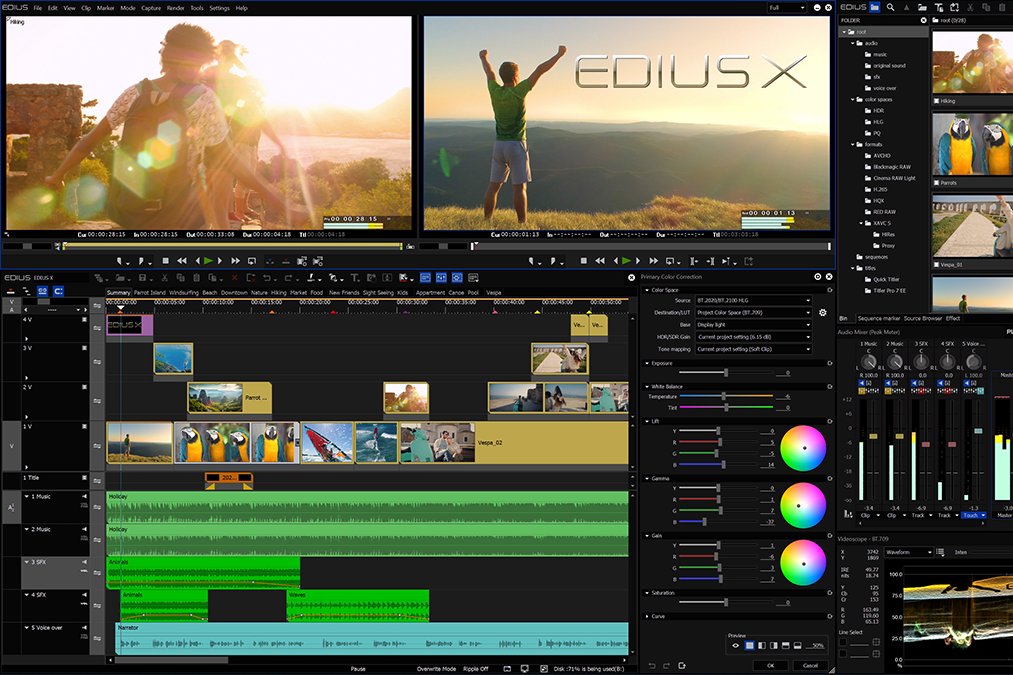Open the Source color space dropdown

click(753, 300)
